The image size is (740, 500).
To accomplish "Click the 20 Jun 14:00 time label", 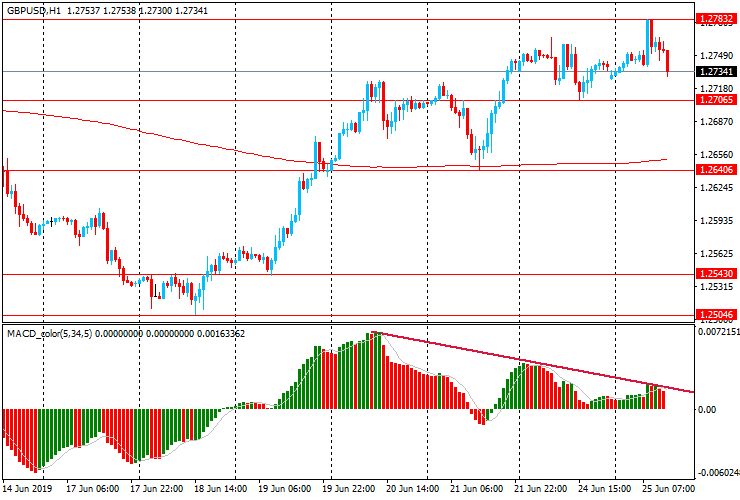I will coord(413,488).
